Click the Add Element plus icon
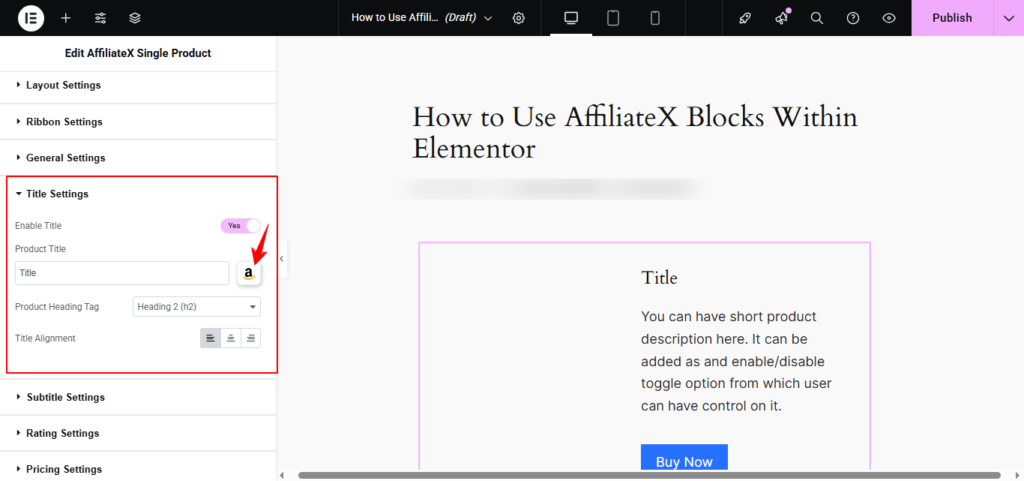 66,18
